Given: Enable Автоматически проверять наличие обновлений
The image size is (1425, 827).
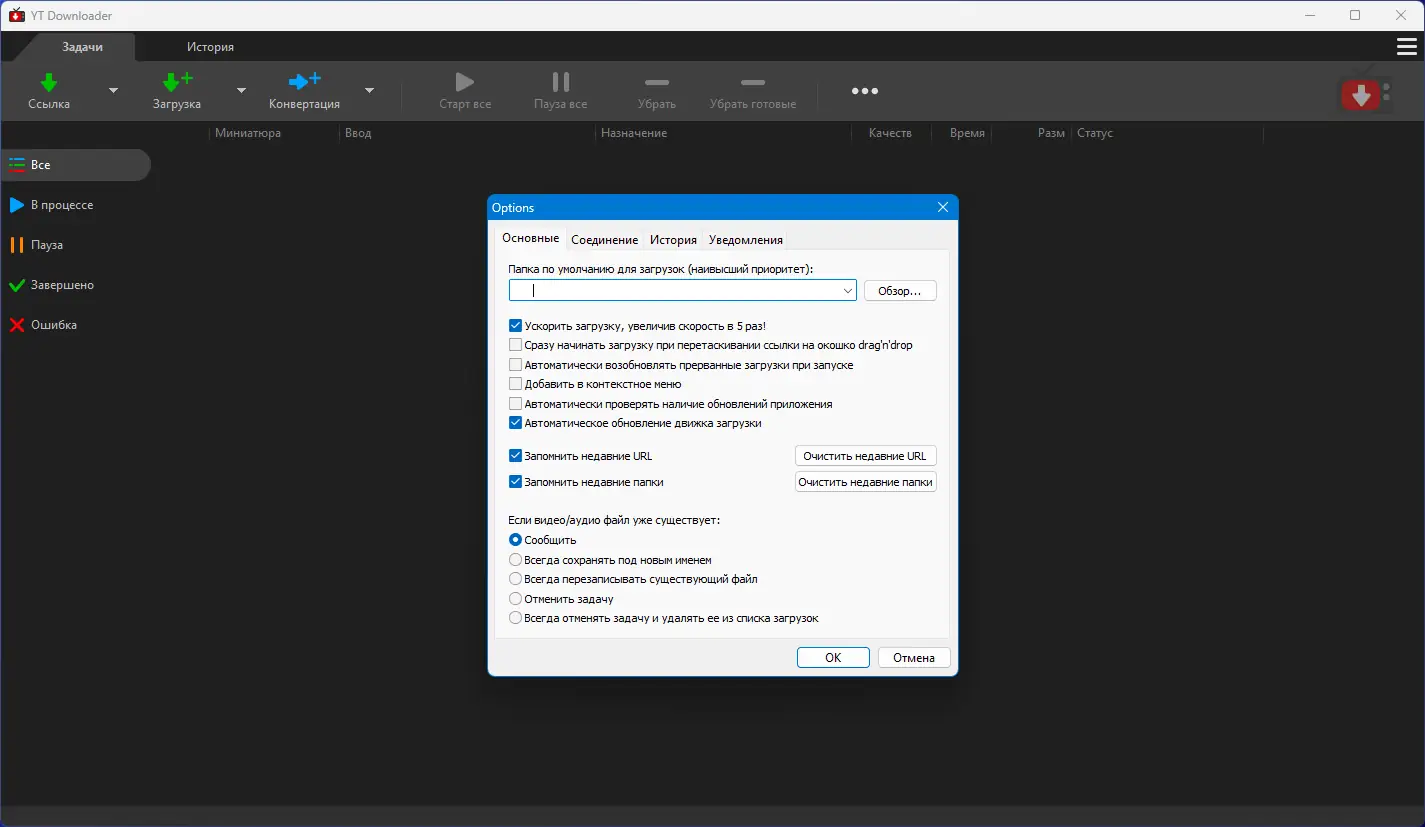Looking at the screenshot, I should point(516,404).
